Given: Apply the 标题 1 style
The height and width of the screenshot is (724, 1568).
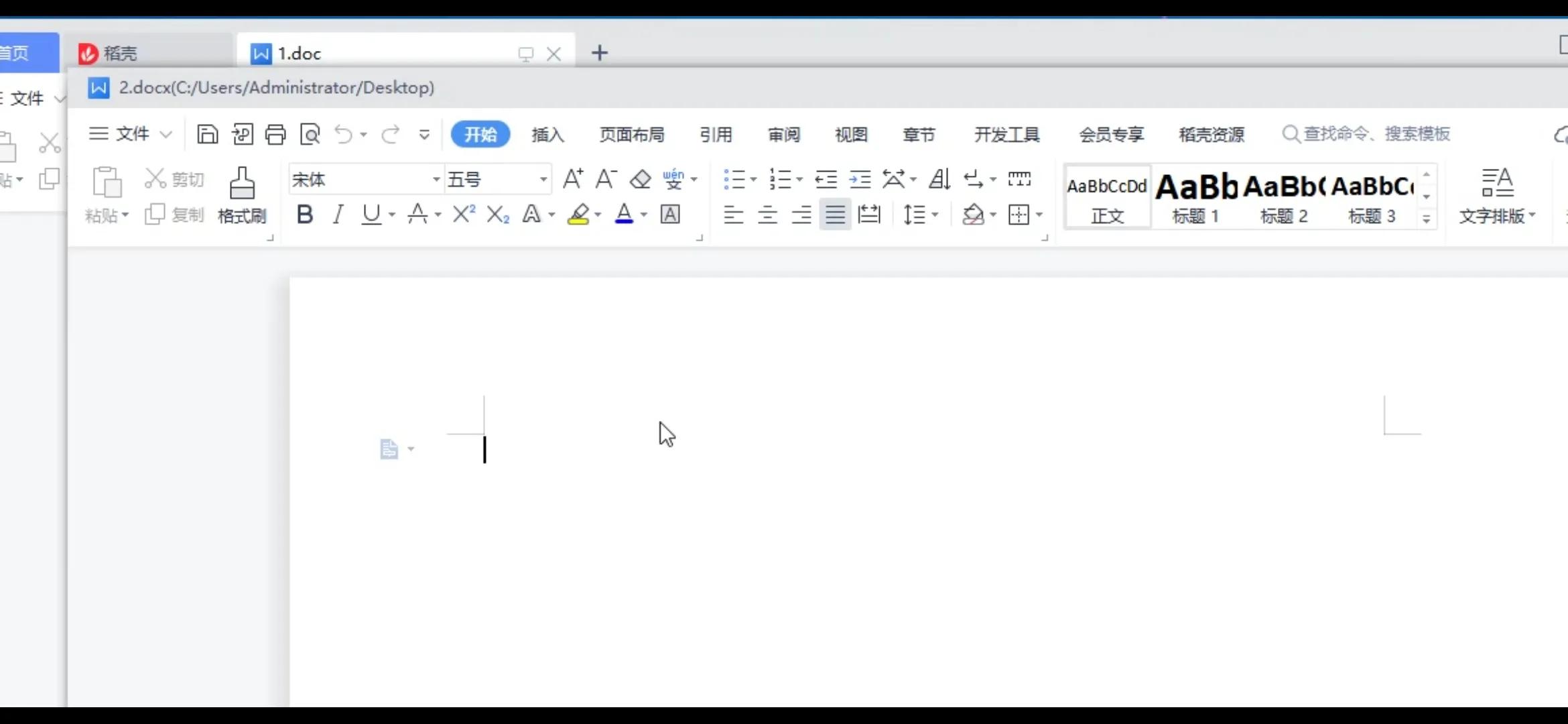Looking at the screenshot, I should pyautogui.click(x=1197, y=196).
